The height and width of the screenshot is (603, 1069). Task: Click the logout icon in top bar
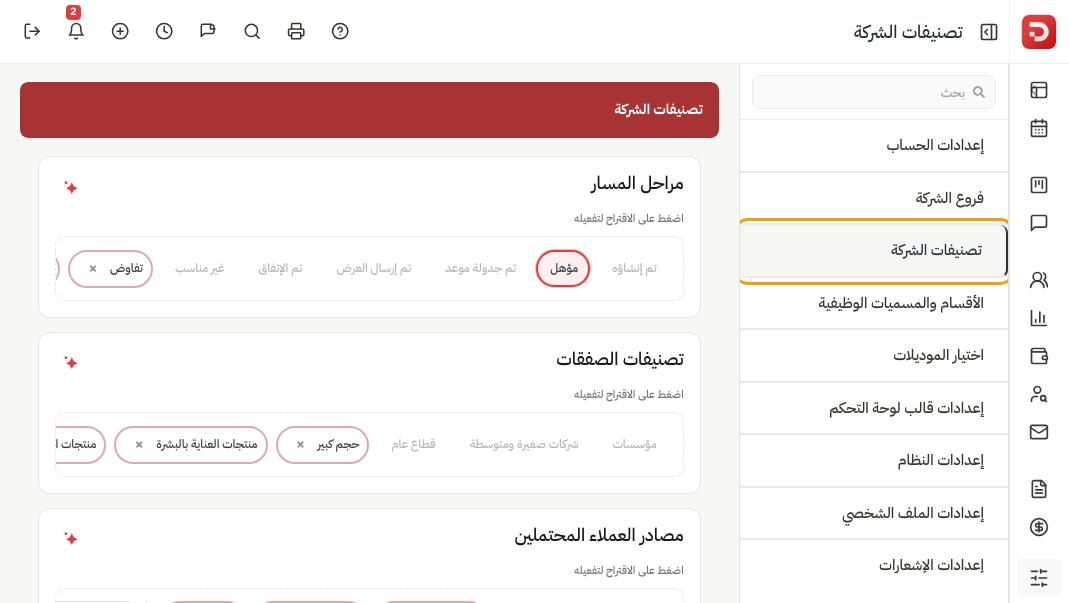(32, 31)
